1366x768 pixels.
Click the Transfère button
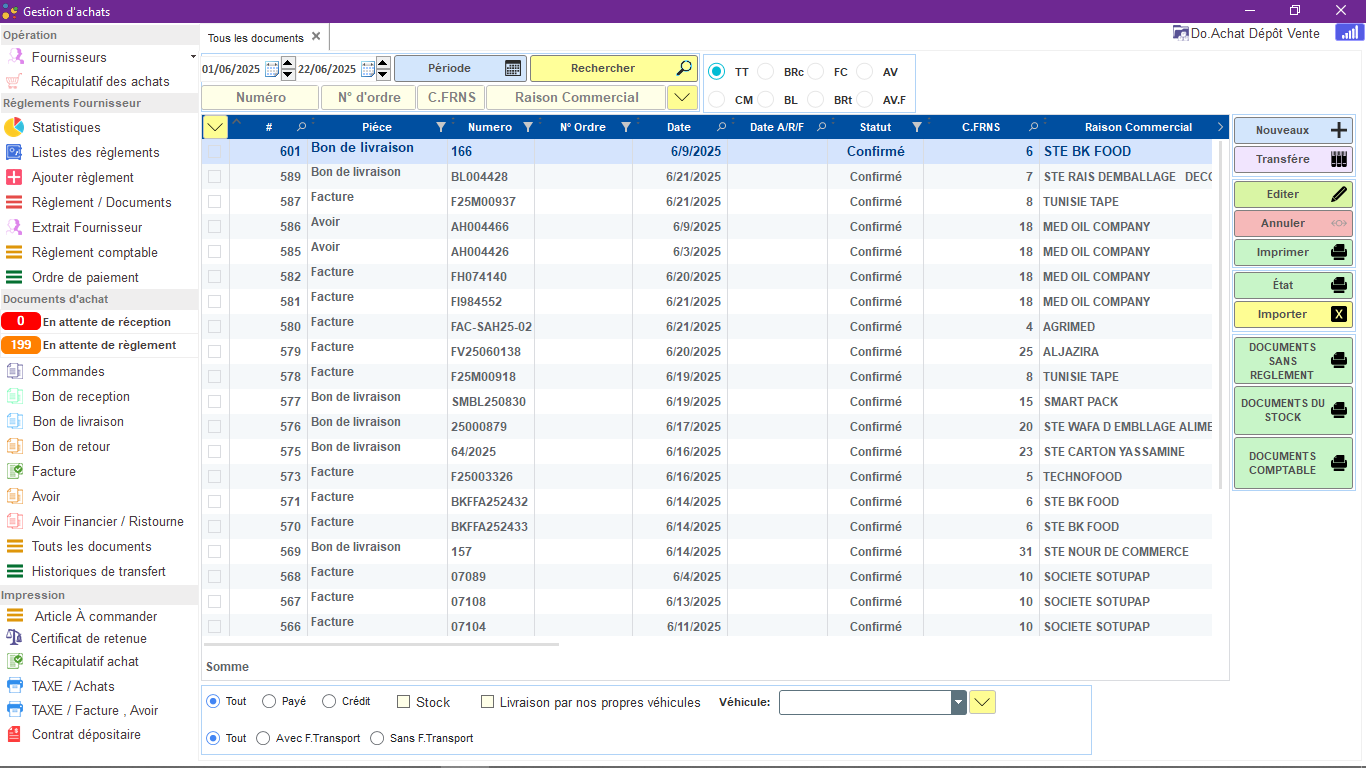tap(1293, 159)
